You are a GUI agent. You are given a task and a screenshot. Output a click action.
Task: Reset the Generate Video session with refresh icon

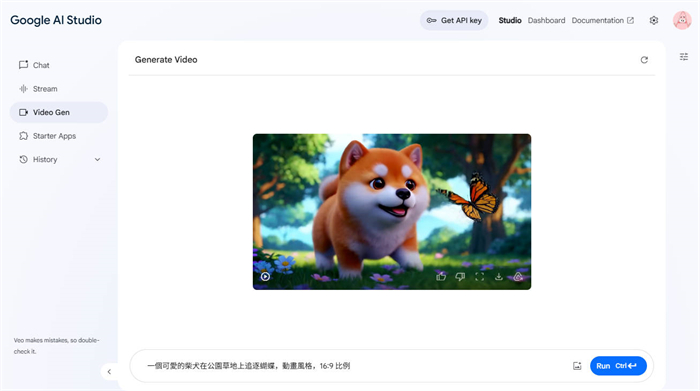pos(644,60)
